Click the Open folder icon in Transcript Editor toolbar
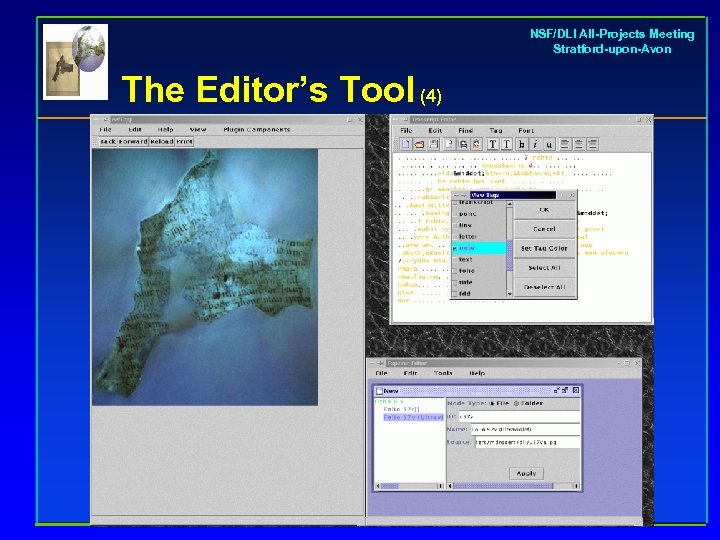The width and height of the screenshot is (720, 540). click(419, 144)
